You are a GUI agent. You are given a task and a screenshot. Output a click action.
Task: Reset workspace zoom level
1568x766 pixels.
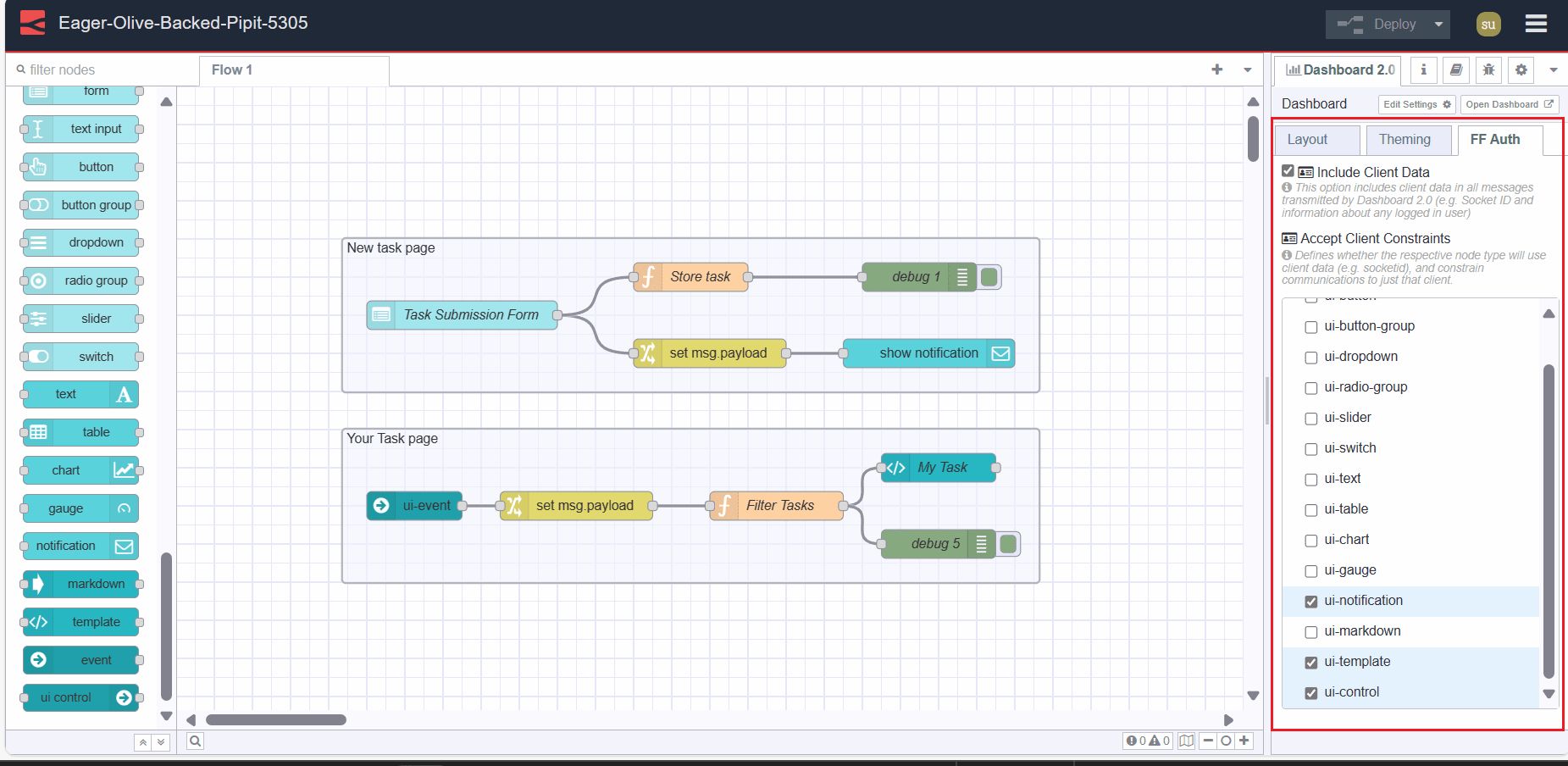click(x=1226, y=741)
